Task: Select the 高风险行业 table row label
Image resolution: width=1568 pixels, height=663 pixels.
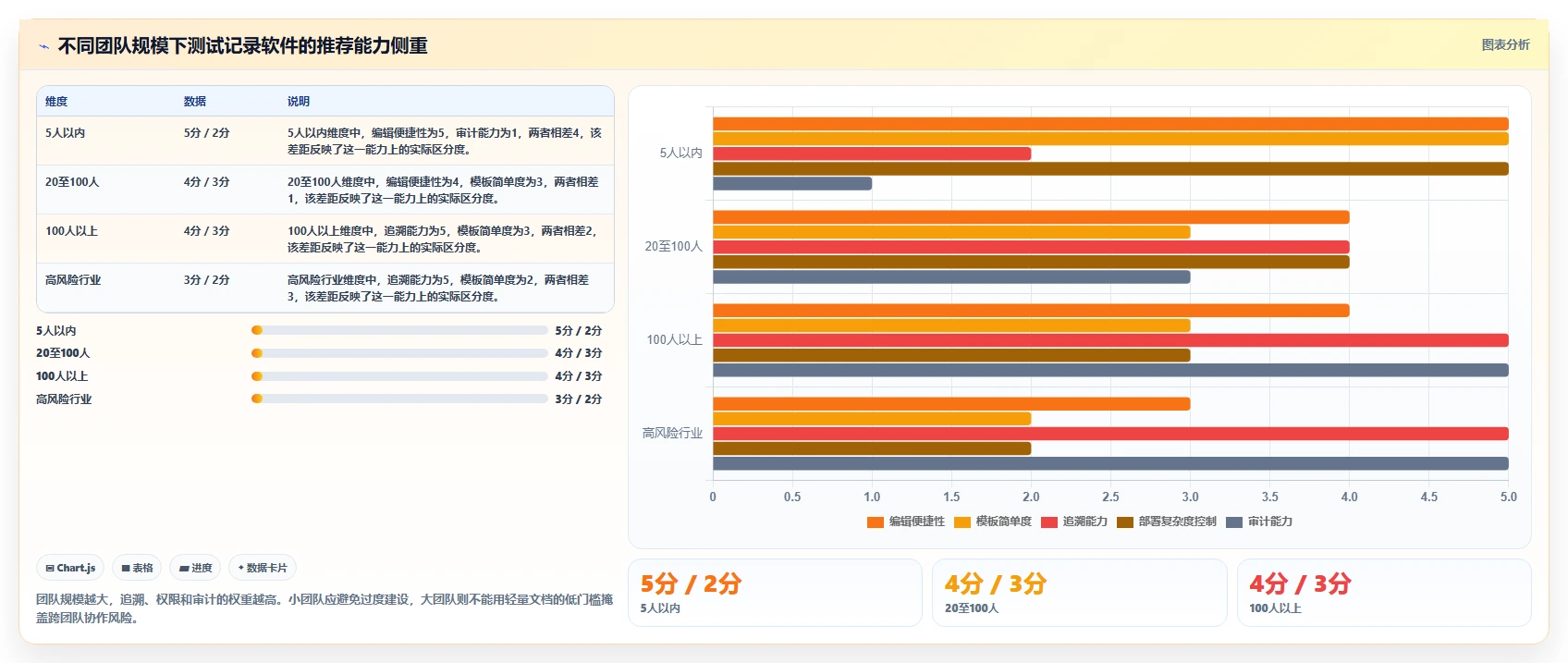Action: (73, 280)
